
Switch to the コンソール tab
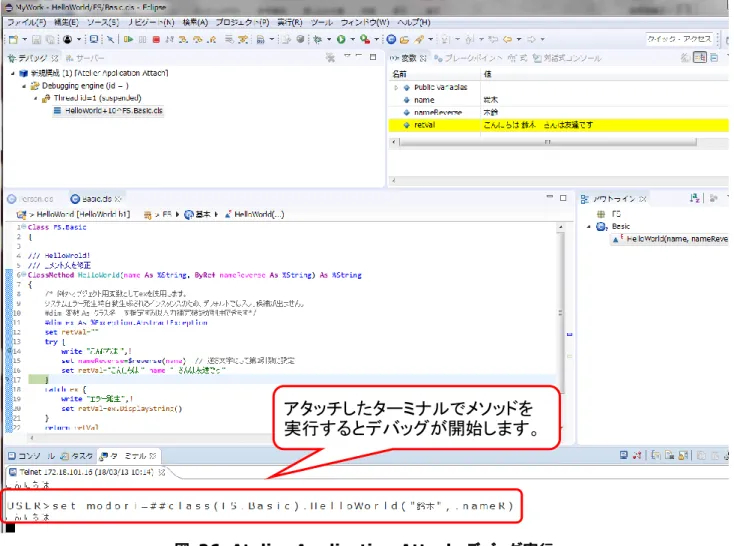click(31, 456)
